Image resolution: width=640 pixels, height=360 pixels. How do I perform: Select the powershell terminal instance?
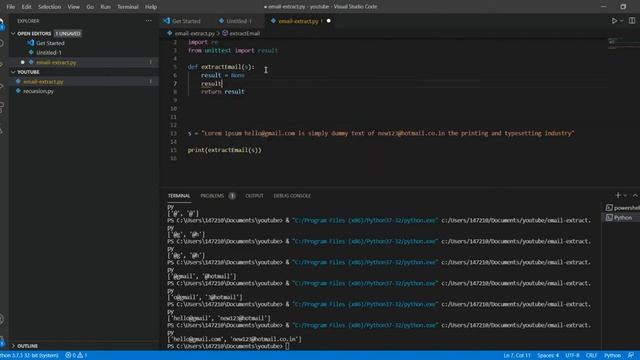pyautogui.click(x=622, y=208)
